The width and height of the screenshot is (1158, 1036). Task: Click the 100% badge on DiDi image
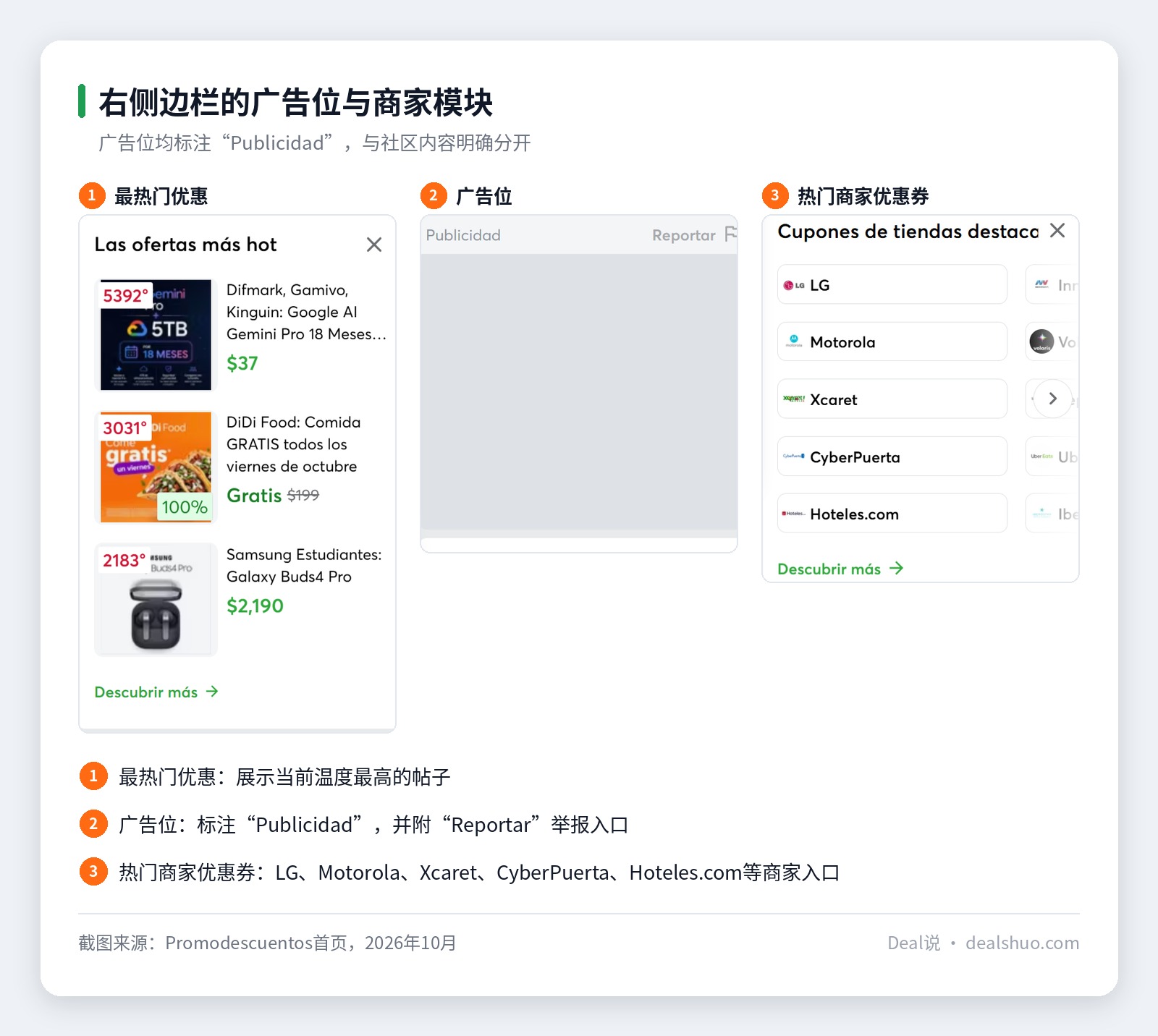pyautogui.click(x=185, y=506)
